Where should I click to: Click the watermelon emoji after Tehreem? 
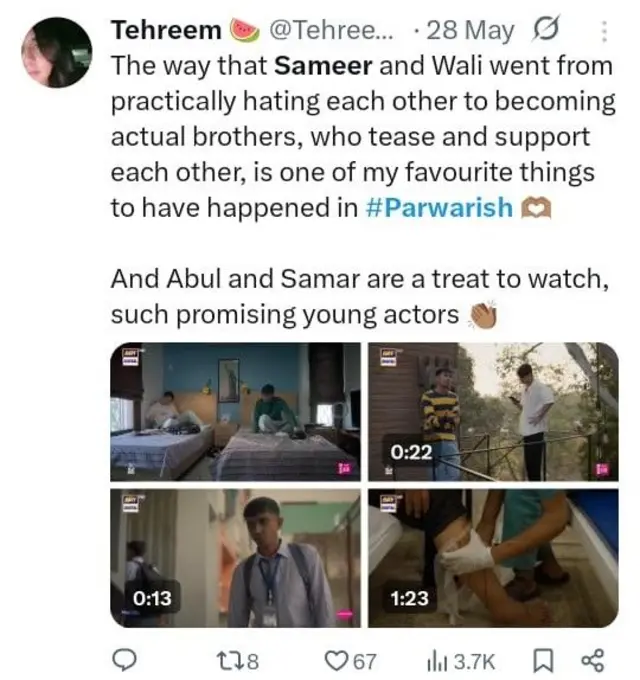(x=244, y=30)
